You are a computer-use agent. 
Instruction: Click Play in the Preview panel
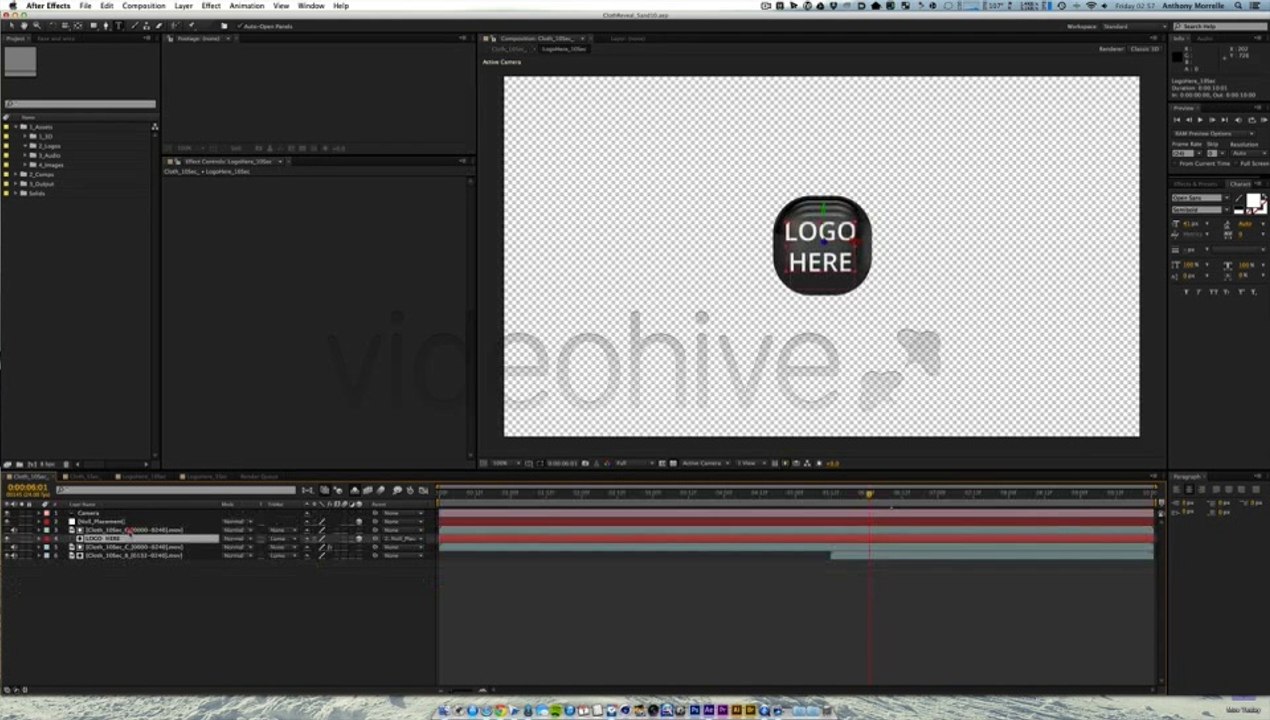(1200, 120)
